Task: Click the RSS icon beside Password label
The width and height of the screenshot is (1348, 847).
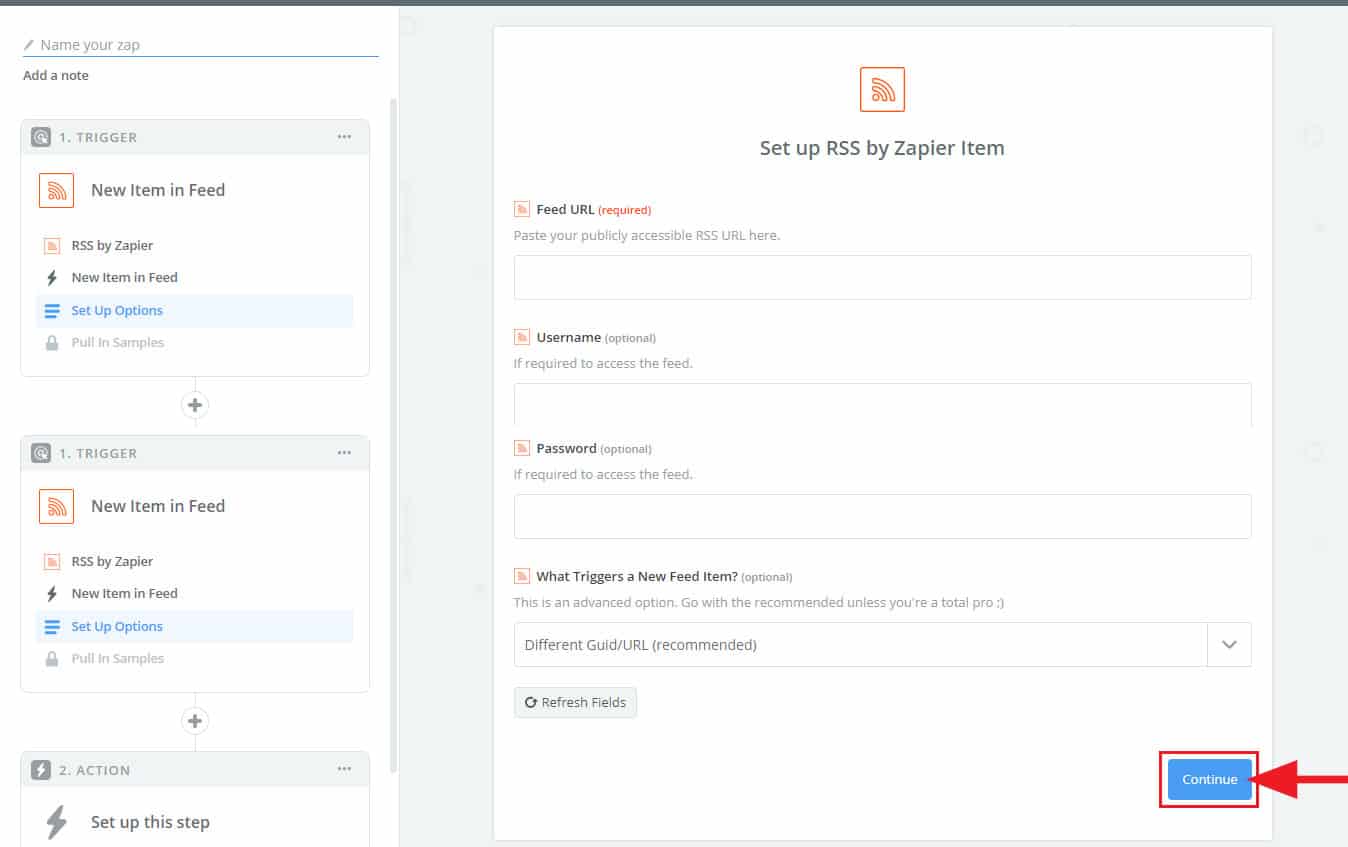Action: [521, 448]
